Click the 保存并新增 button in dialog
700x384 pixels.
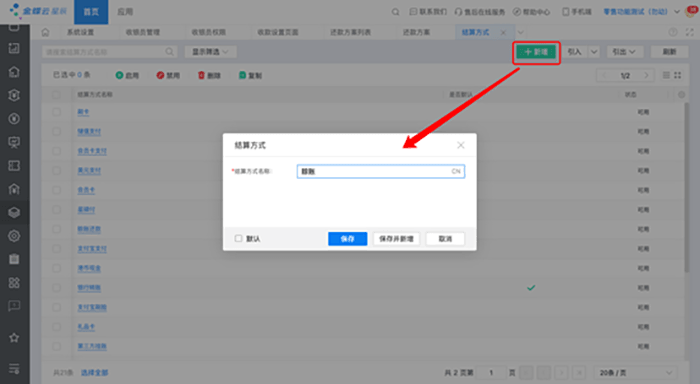[396, 239]
